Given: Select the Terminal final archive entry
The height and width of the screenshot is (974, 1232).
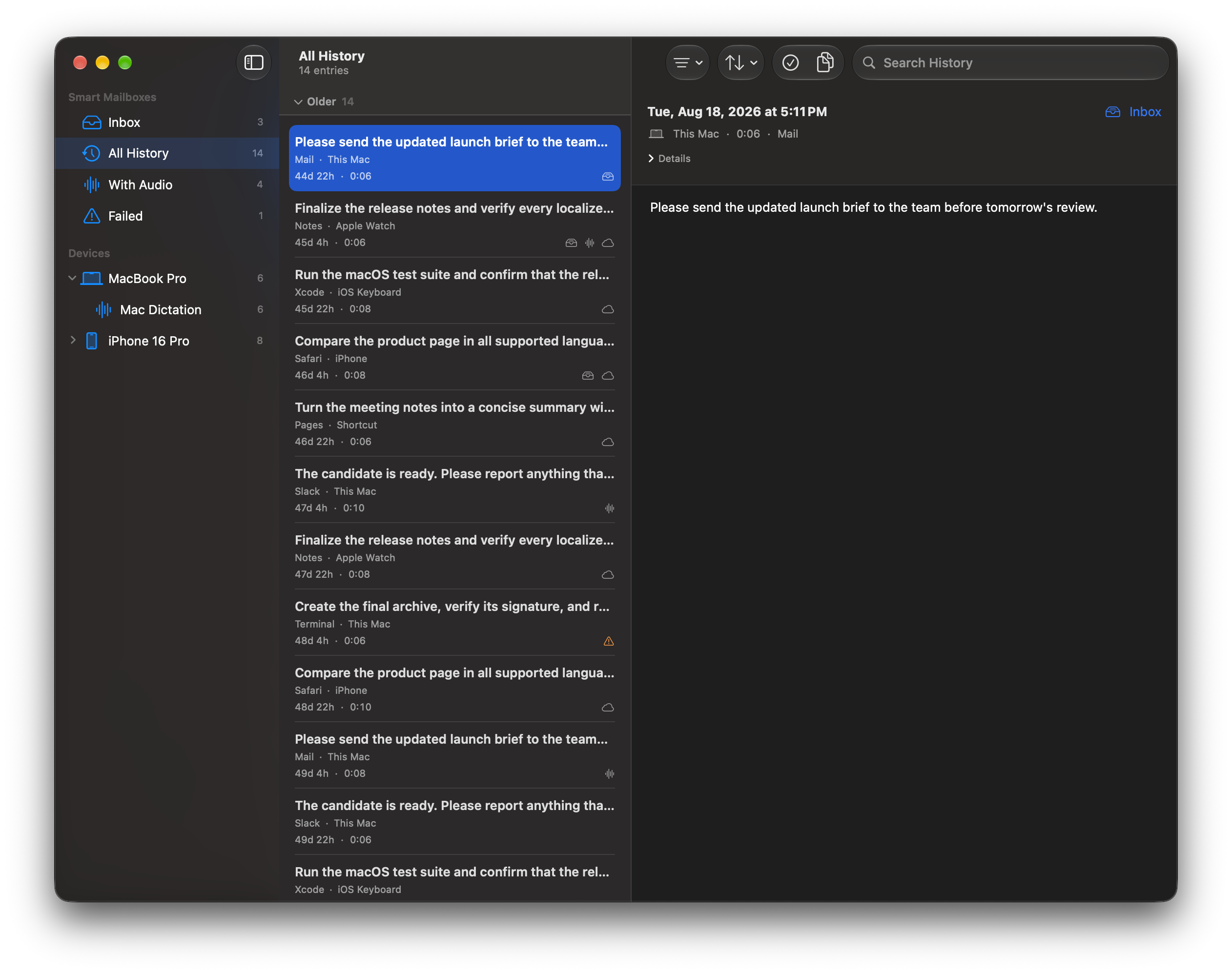Looking at the screenshot, I should 454,623.
